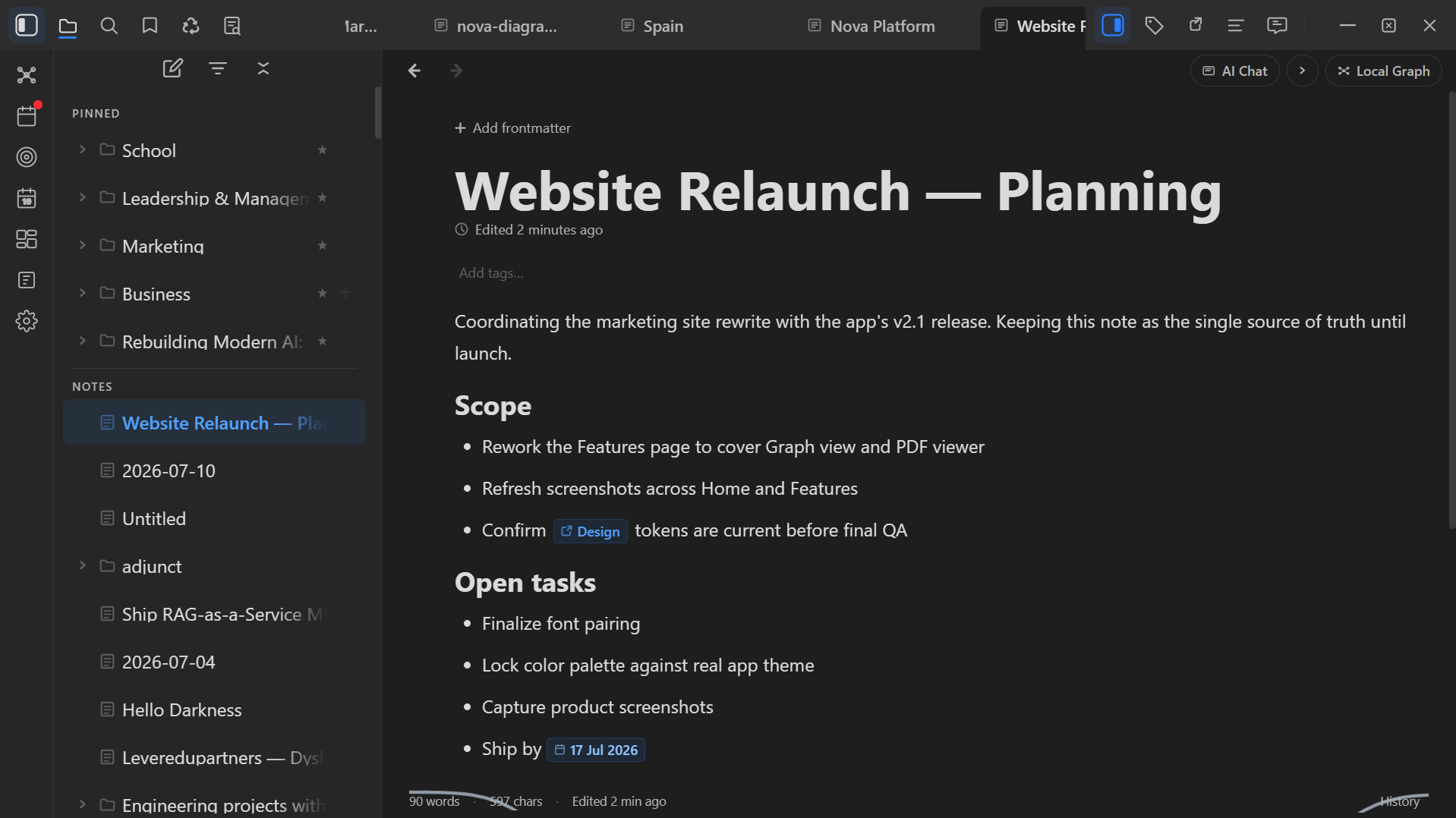Screen dimensions: 1456x818
Task: Unpin the Marketing folder star
Action: (323, 246)
